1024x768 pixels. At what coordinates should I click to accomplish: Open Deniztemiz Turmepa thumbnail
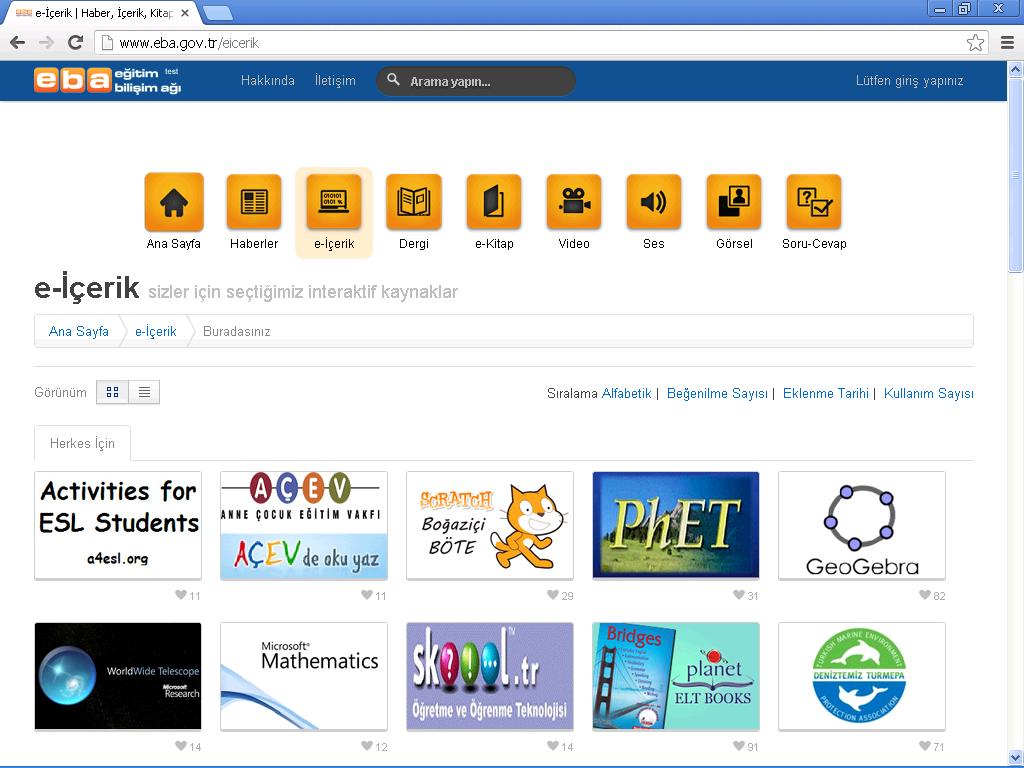click(862, 676)
